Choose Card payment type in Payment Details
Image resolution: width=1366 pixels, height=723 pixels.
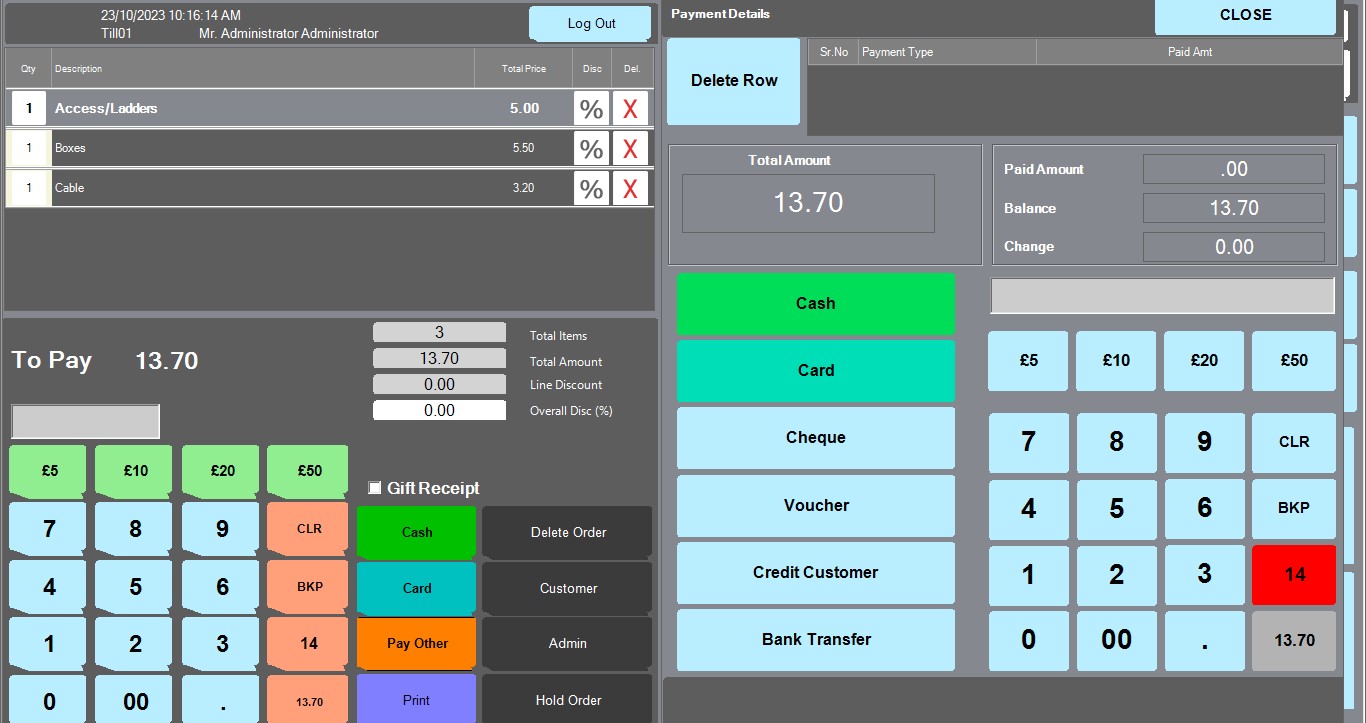click(x=815, y=370)
